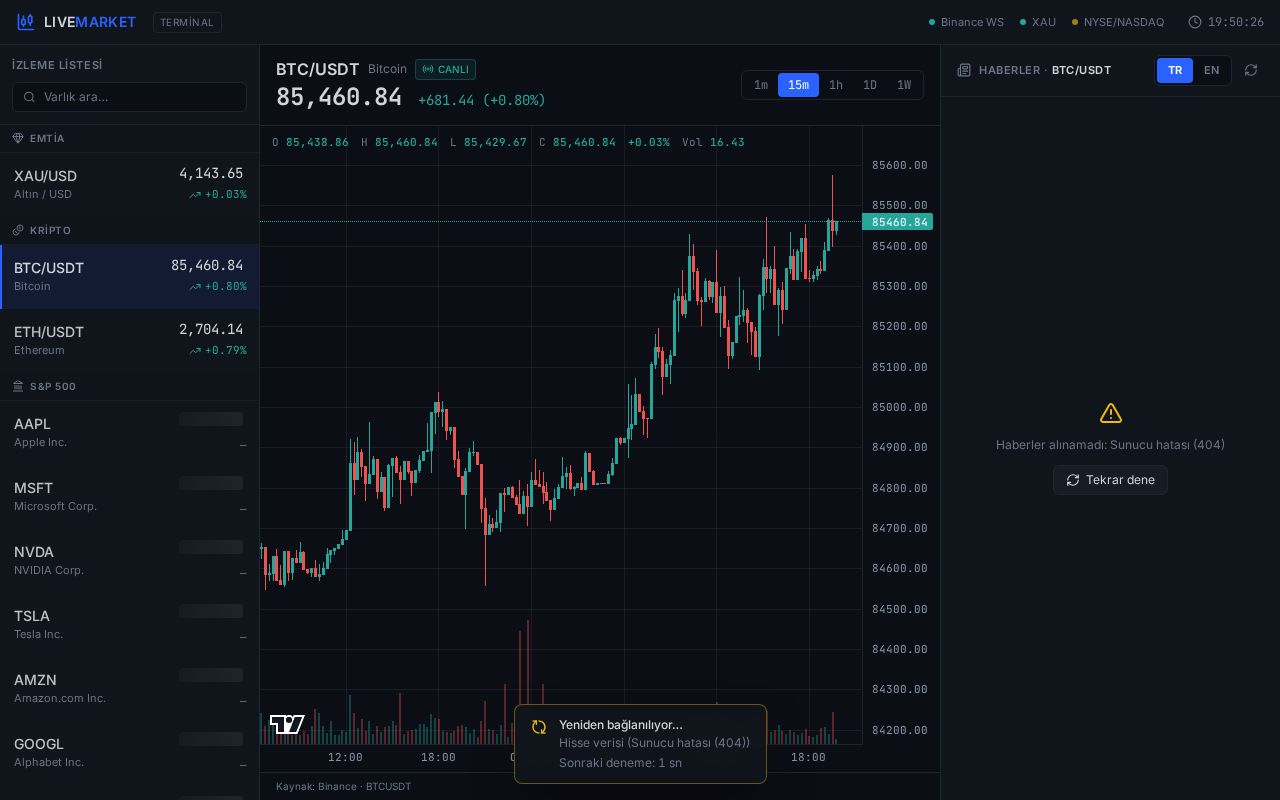Open TSLA Tesla Inc. row
Screen dimensions: 1280x800
tap(130, 625)
